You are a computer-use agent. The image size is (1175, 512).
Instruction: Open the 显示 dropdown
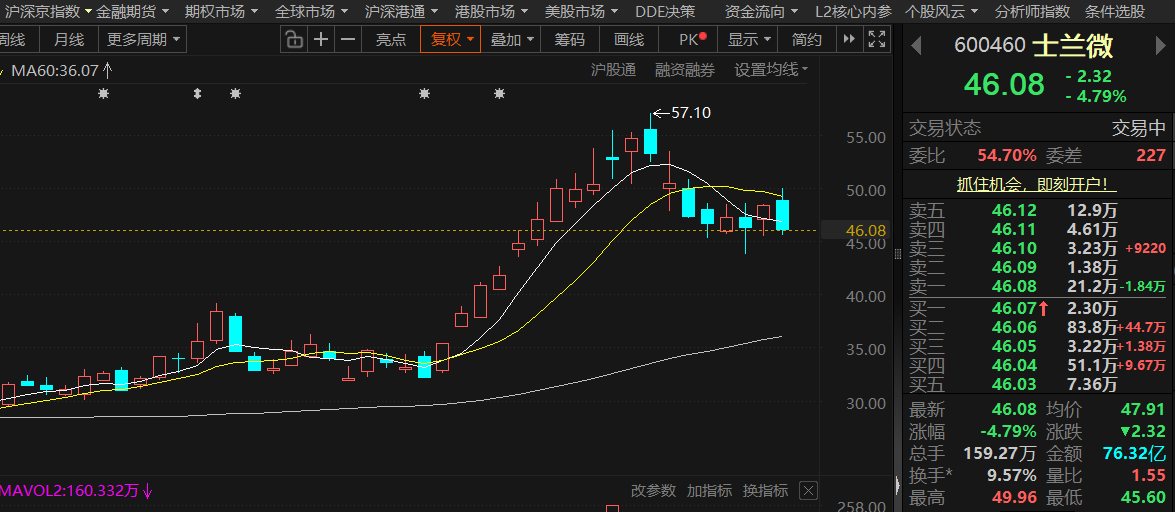748,40
